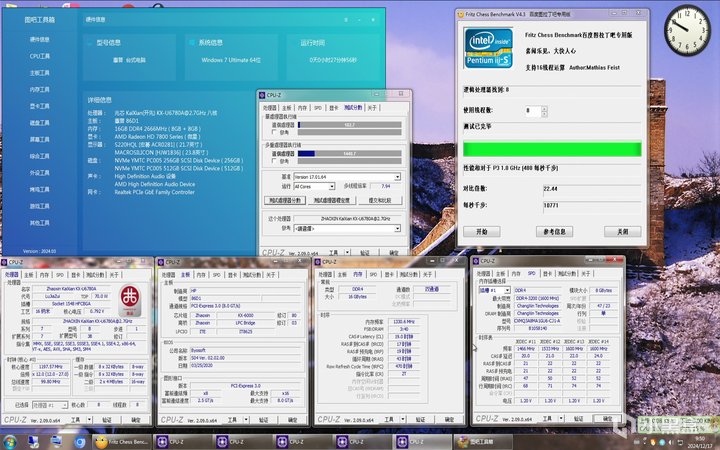Select 内存工具 in 图吧工具箱 sidebar
Screen dimensions: 720x450
click(39, 90)
